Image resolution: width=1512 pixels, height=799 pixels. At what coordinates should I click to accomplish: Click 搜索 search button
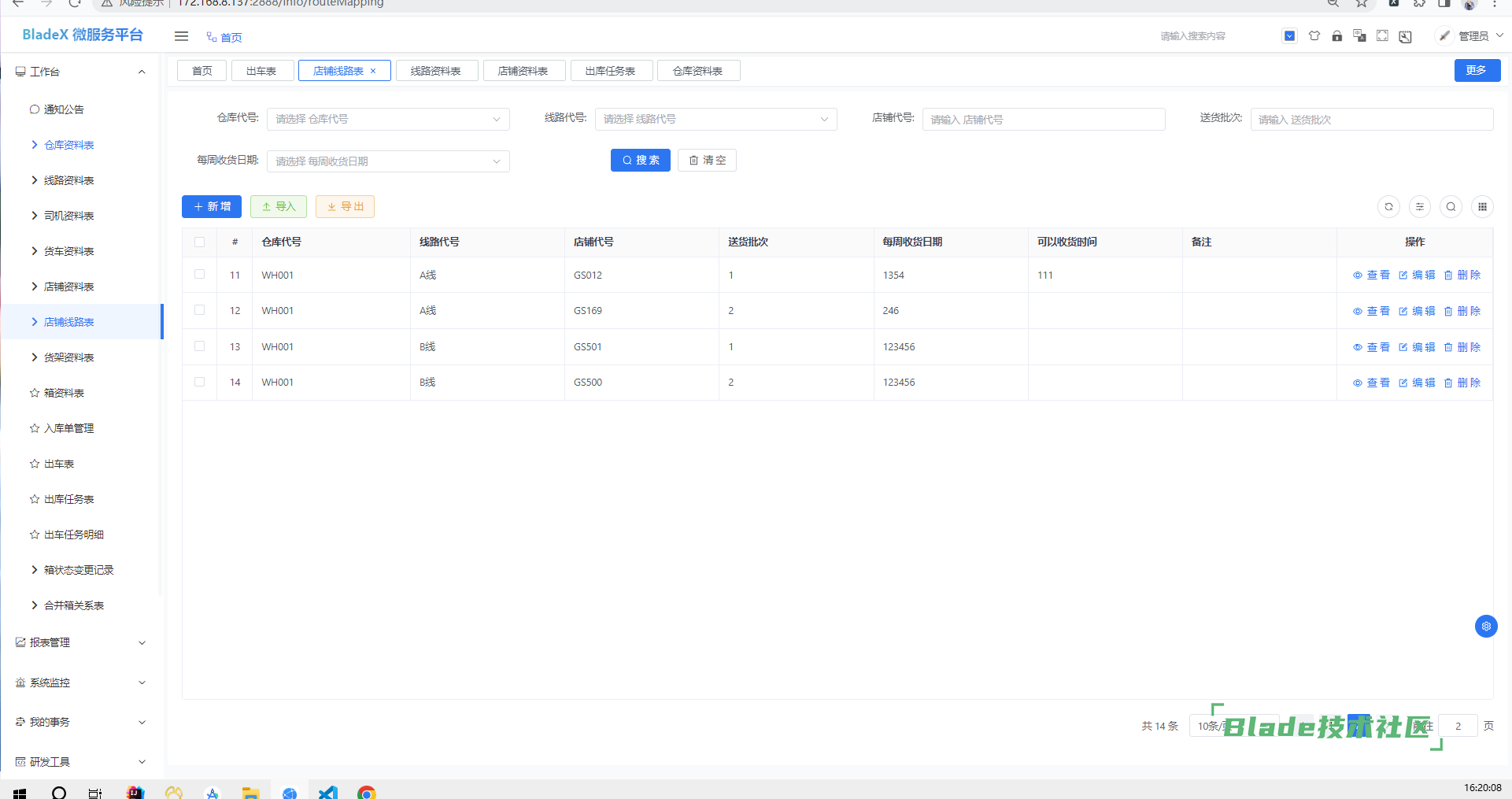[x=640, y=161]
